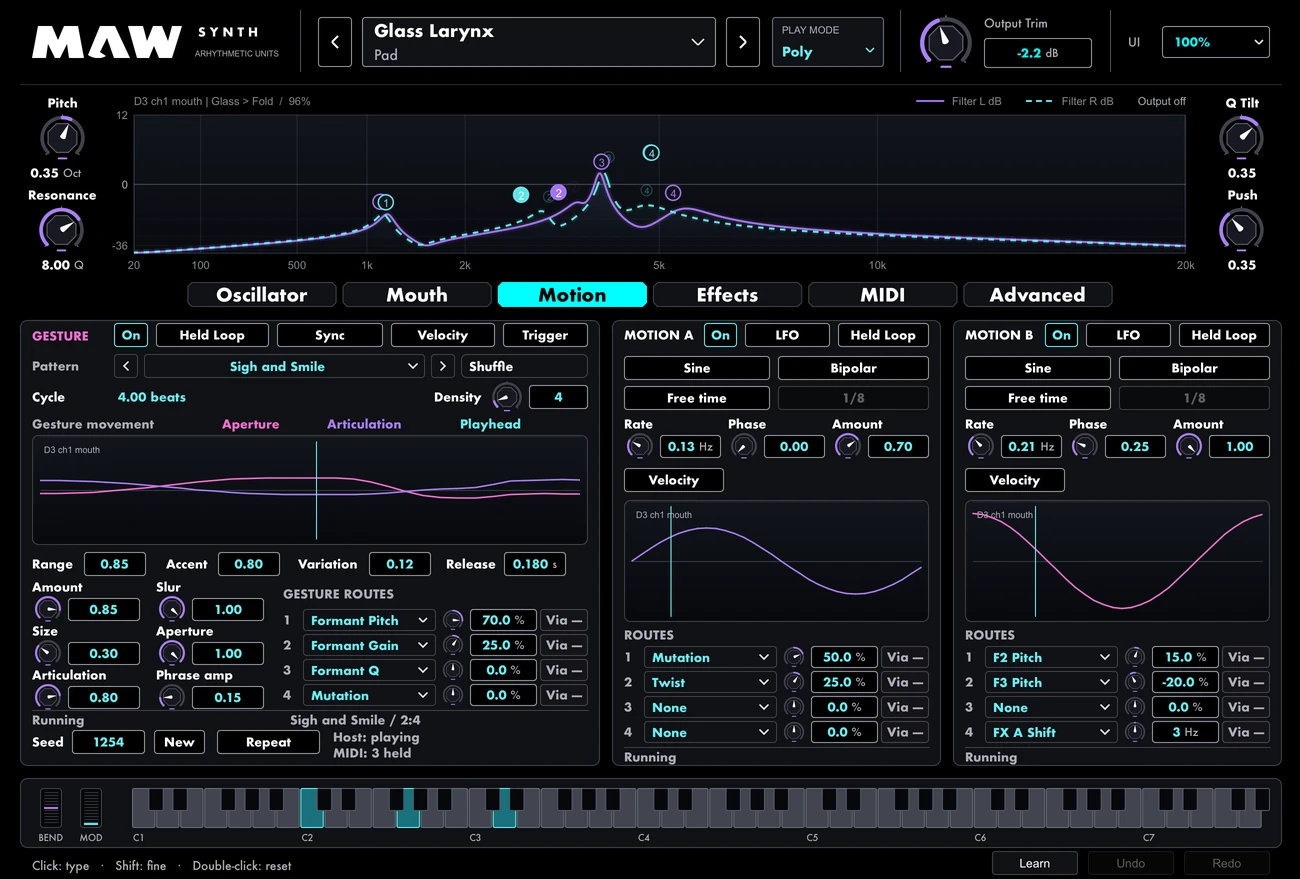Screen dimensions: 1300x879
Task: Toggle Gesture Velocity option
Action: tap(443, 335)
